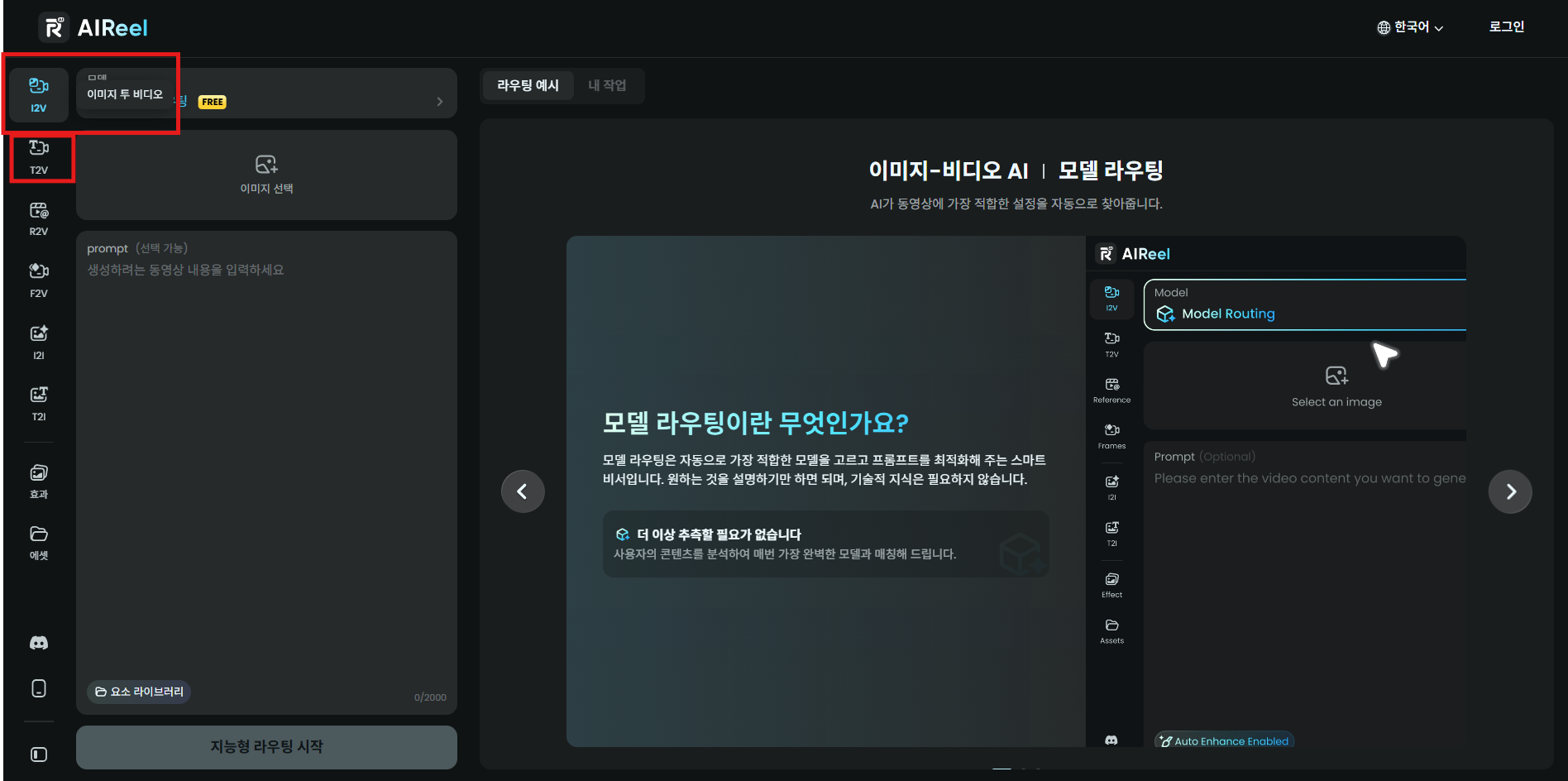Click the 이미지 투 비디오 tooltip label
The image size is (1568, 781).
[x=125, y=94]
